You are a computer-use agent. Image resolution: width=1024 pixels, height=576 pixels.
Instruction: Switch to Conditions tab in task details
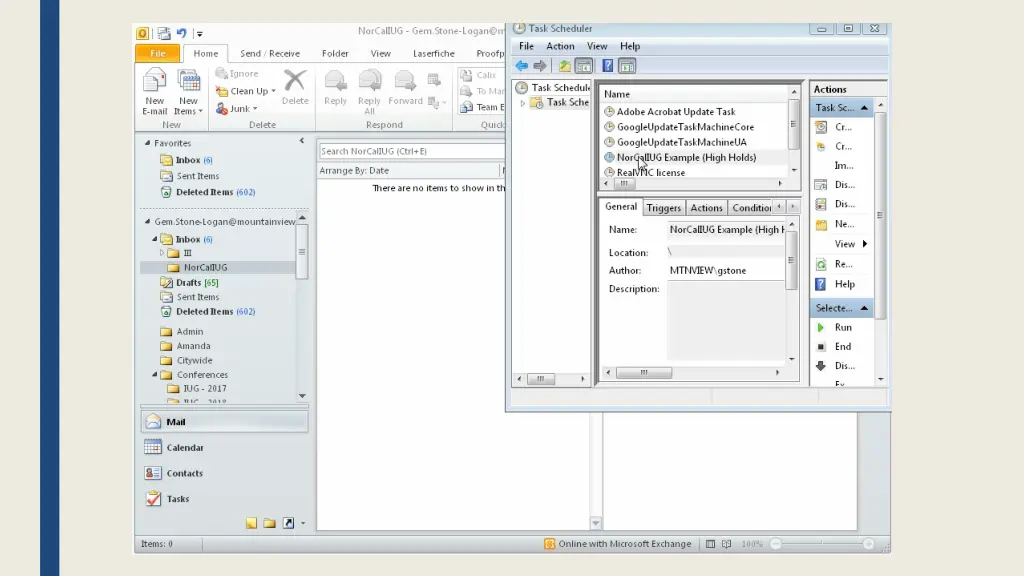(x=751, y=208)
